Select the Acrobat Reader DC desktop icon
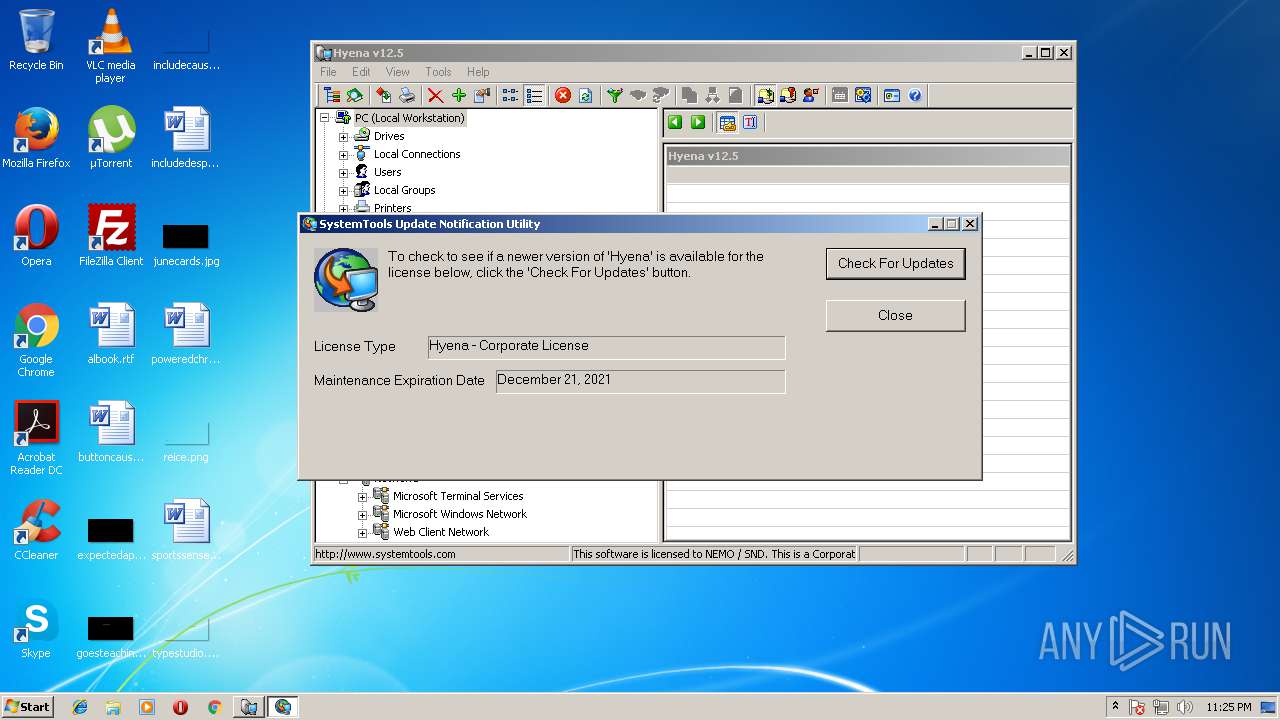 [36, 438]
